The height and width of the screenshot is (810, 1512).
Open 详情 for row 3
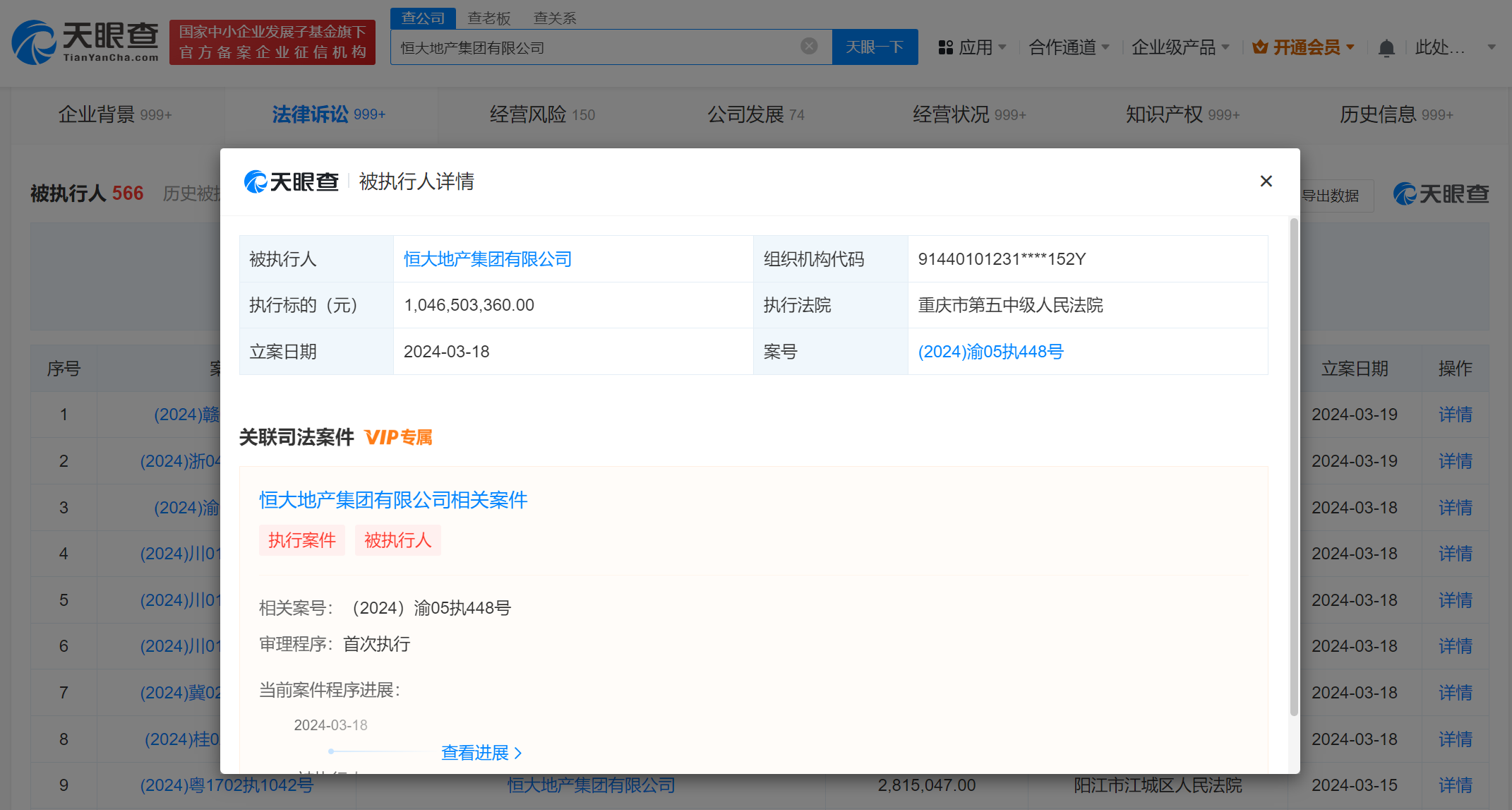1456,508
